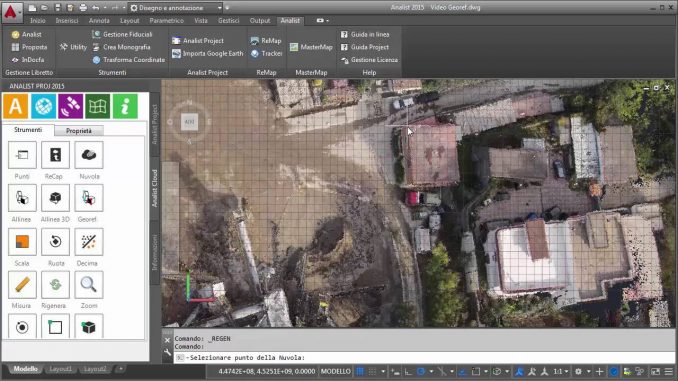Toggle ortho mode in status bar
The image size is (678, 381).
pyautogui.click(x=408, y=371)
